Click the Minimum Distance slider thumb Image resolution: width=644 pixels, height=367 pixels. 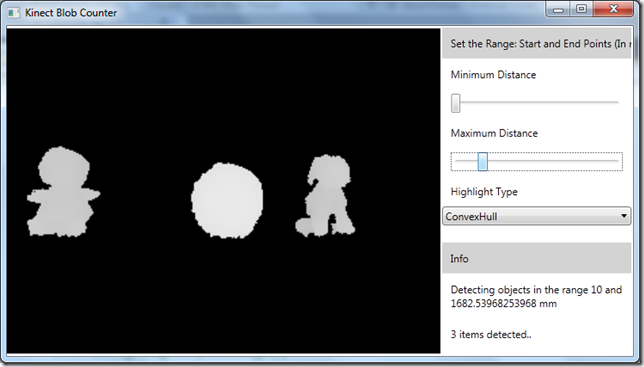point(455,103)
